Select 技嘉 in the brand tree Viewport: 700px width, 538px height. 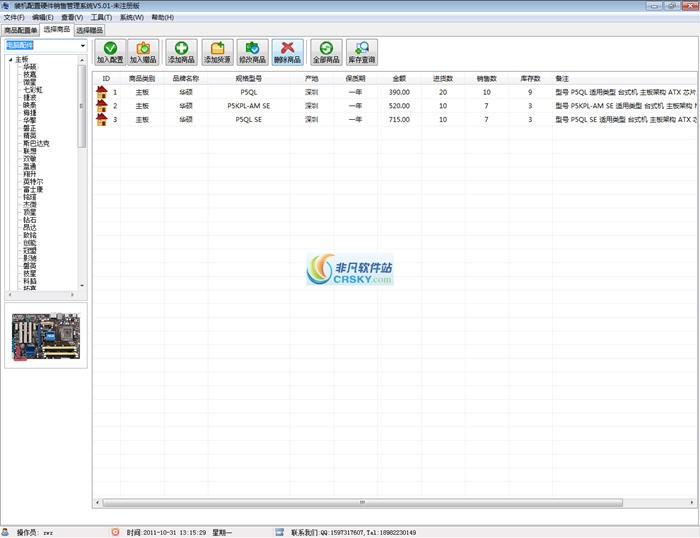pyautogui.click(x=29, y=75)
